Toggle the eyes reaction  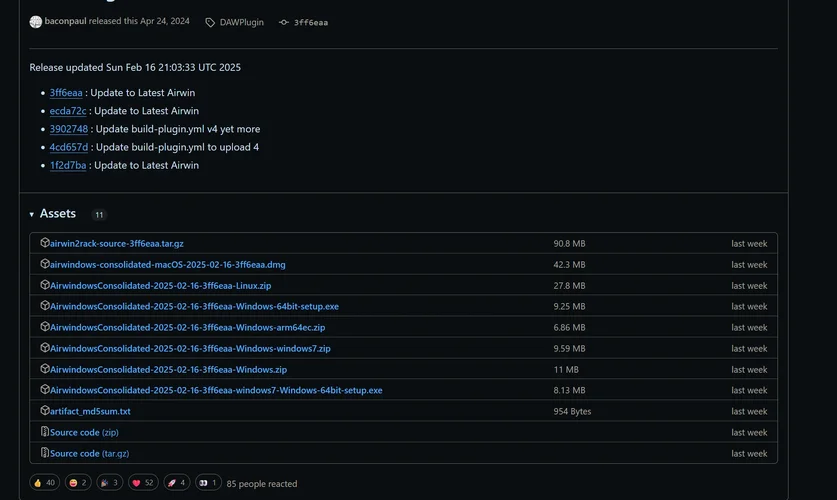[208, 483]
